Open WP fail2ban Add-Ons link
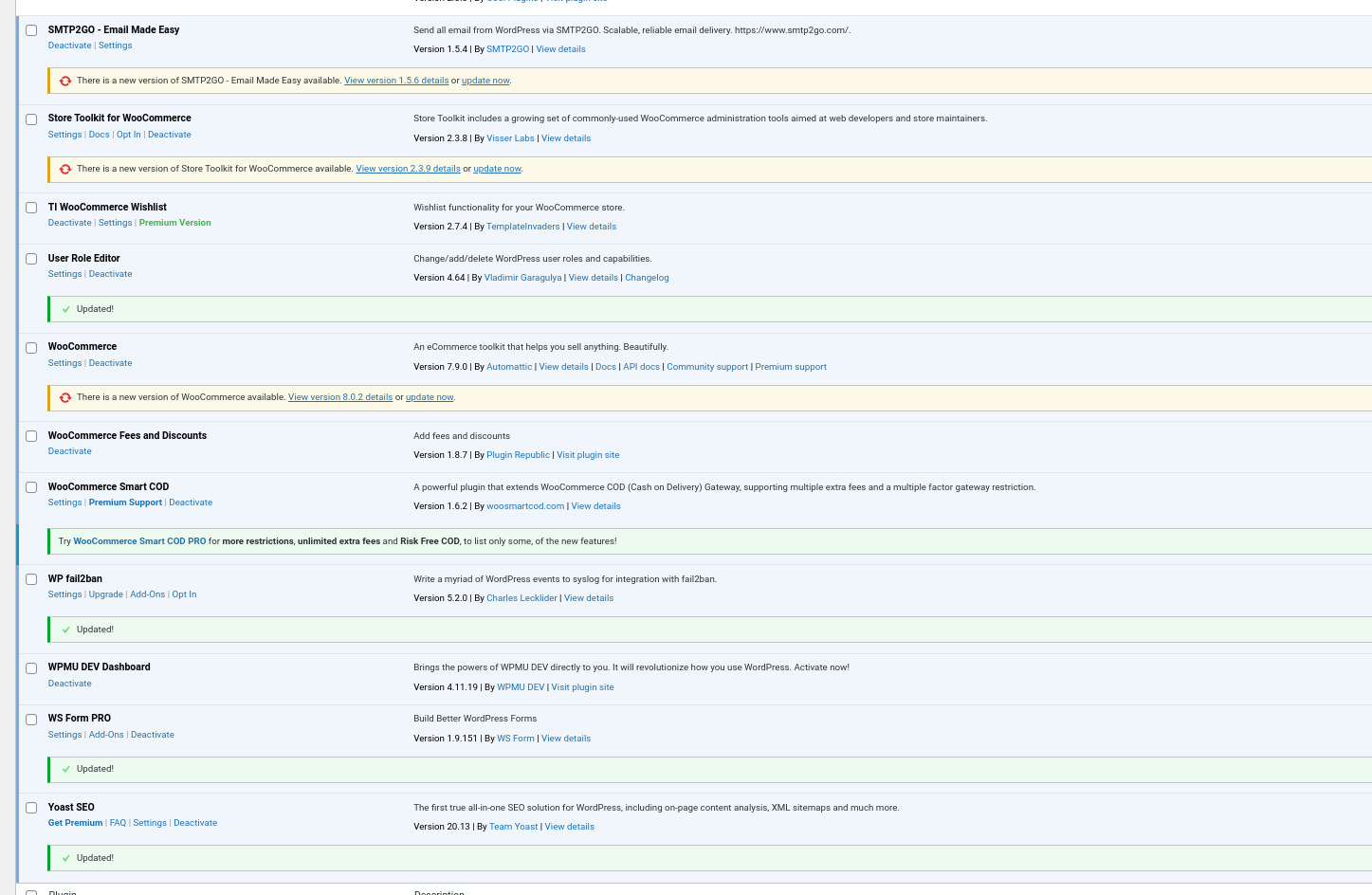The width and height of the screenshot is (1372, 895). [x=147, y=594]
